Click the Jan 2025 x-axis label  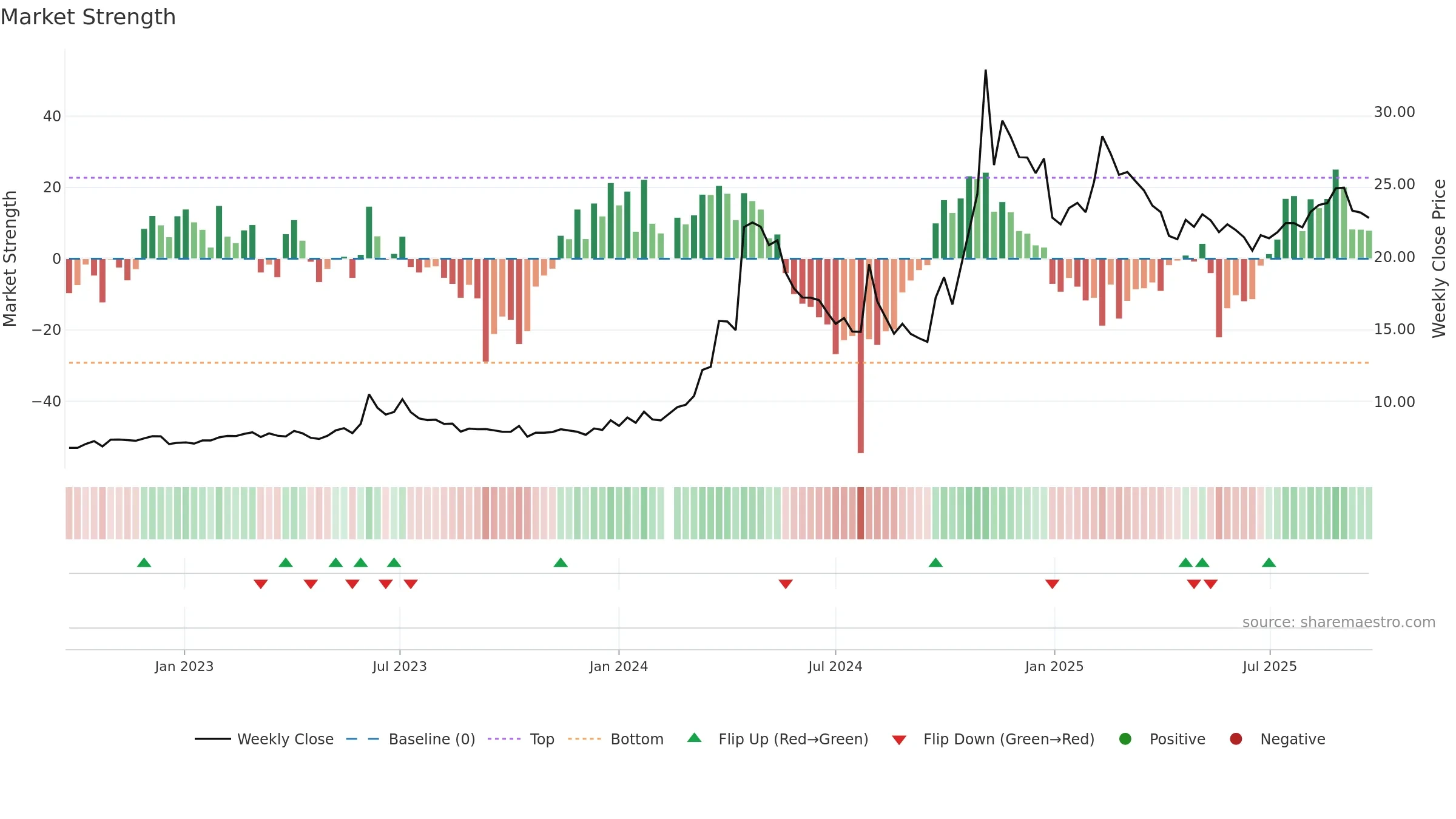coord(1054,666)
